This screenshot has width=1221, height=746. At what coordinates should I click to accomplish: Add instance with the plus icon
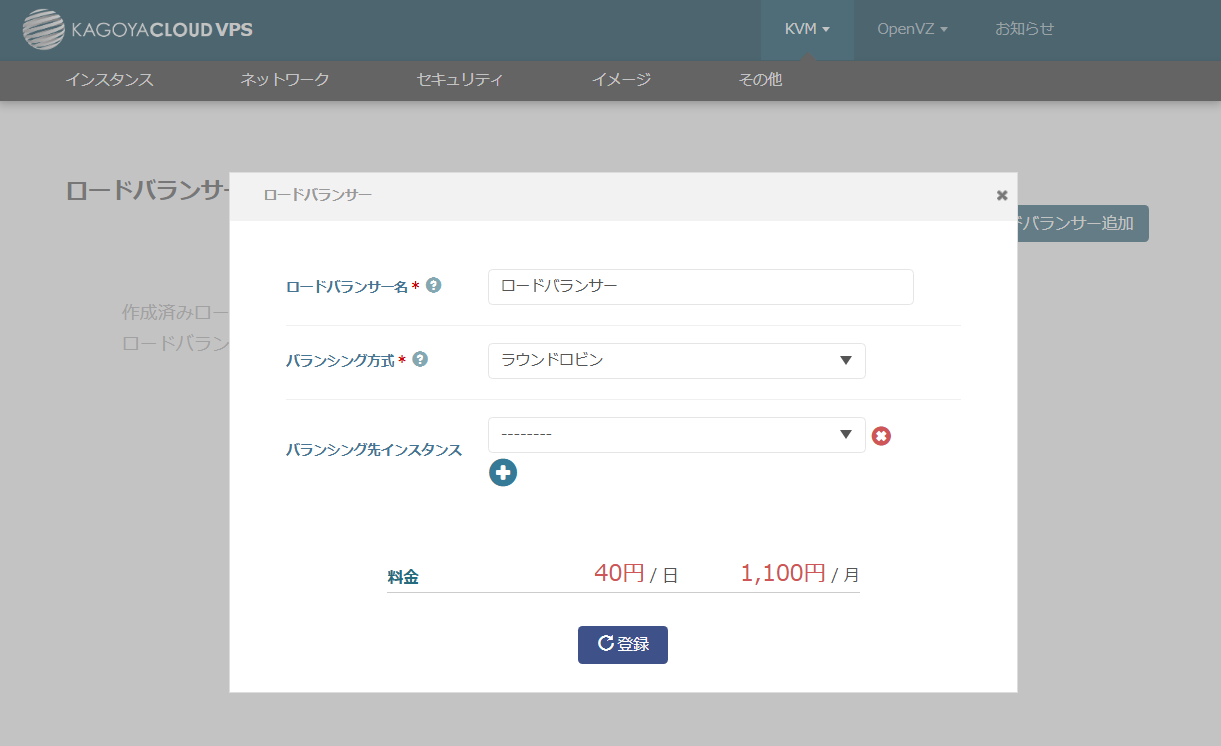[503, 473]
